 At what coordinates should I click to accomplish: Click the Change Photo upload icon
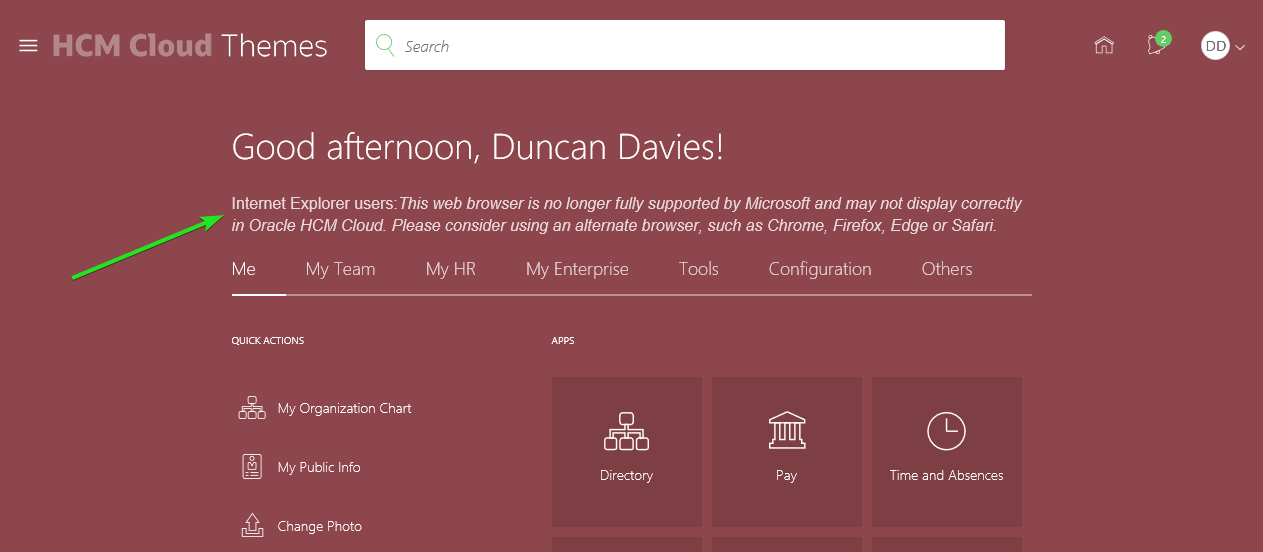pyautogui.click(x=252, y=526)
